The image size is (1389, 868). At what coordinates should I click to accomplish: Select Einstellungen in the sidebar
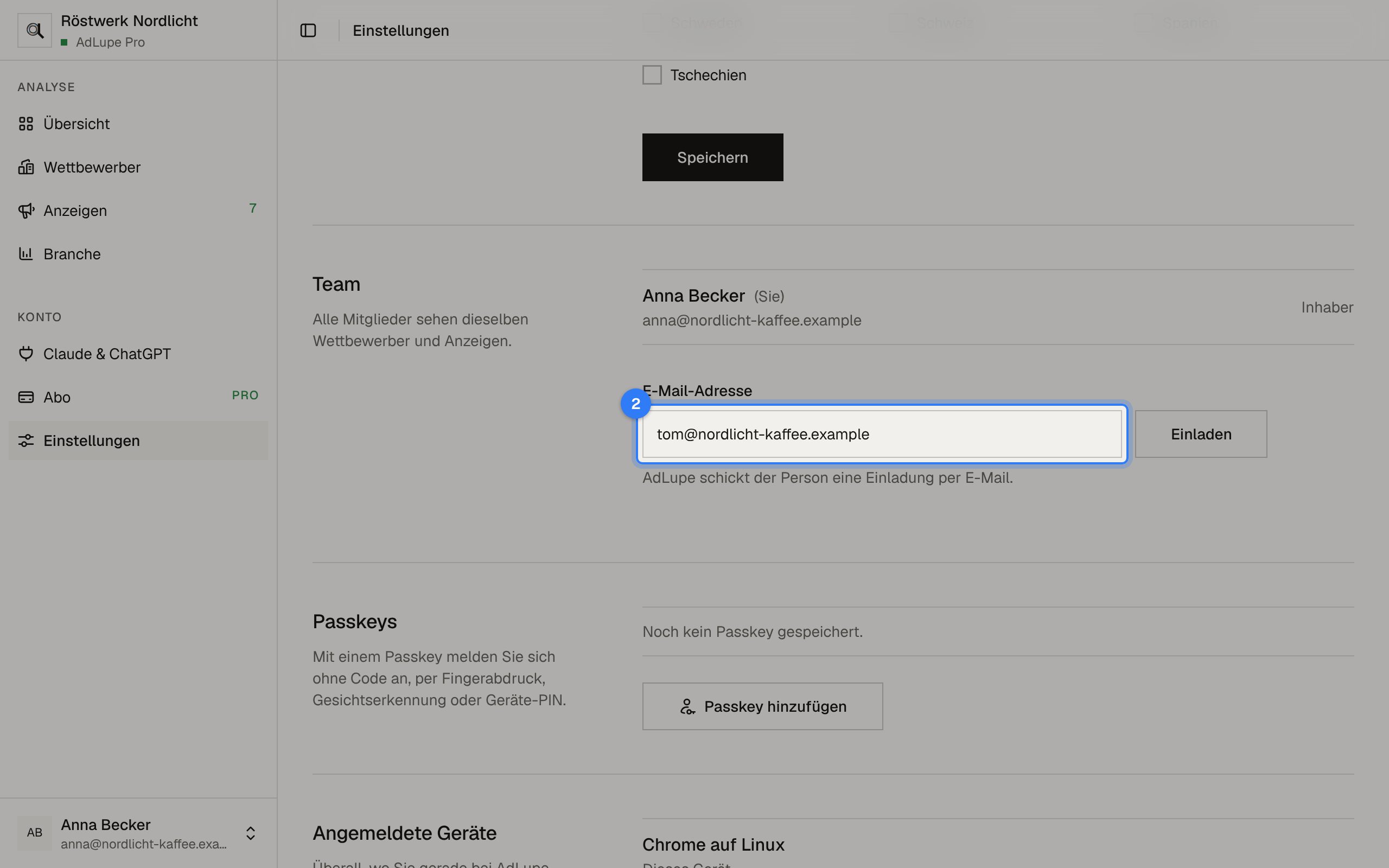tap(138, 441)
